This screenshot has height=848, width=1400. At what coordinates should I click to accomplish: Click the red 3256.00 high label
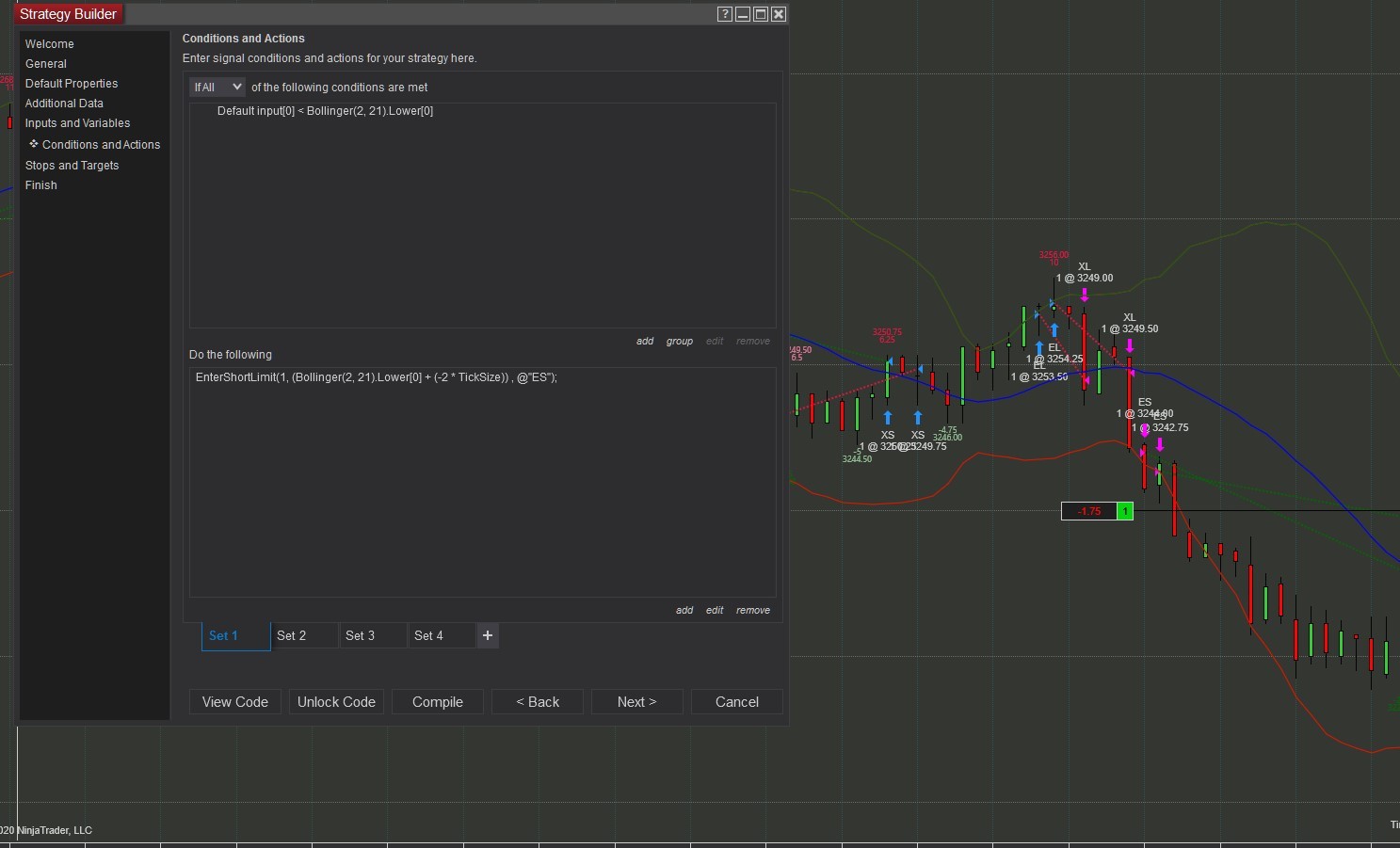(x=1054, y=255)
